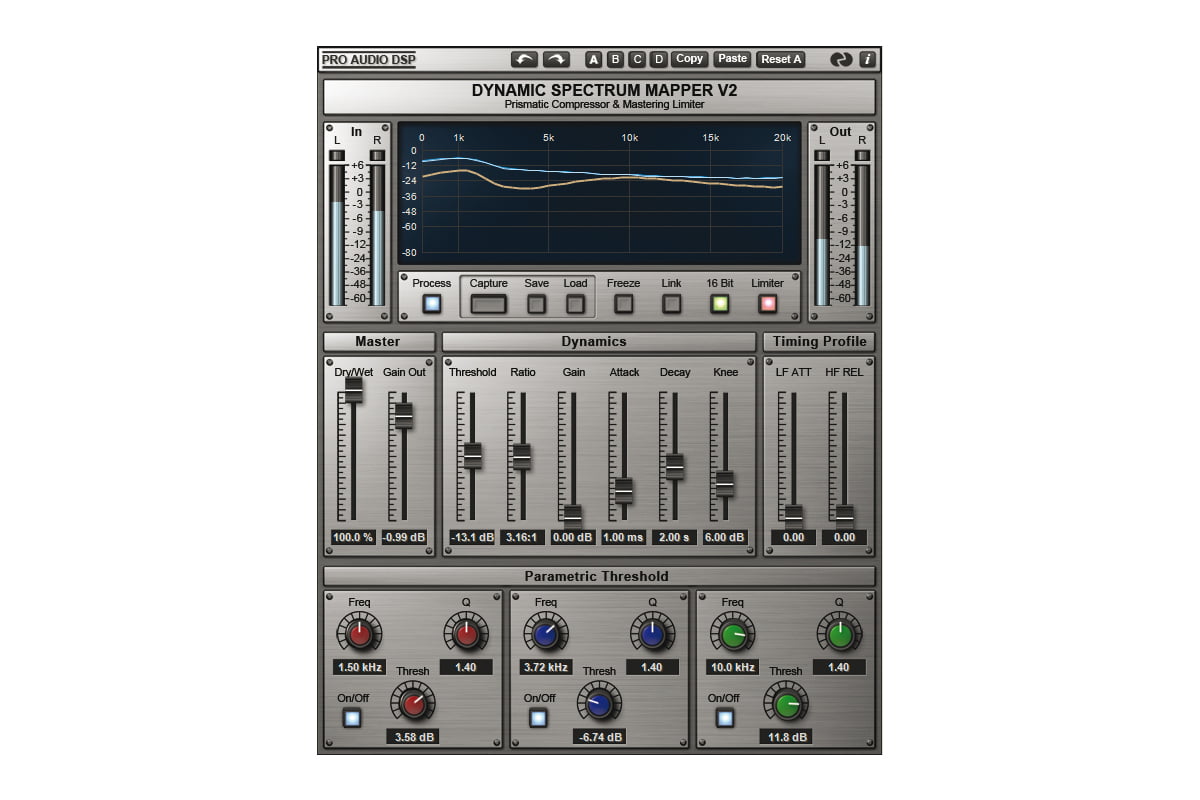Click the LF ATT fader handle
1200x800 pixels.
coord(794,517)
